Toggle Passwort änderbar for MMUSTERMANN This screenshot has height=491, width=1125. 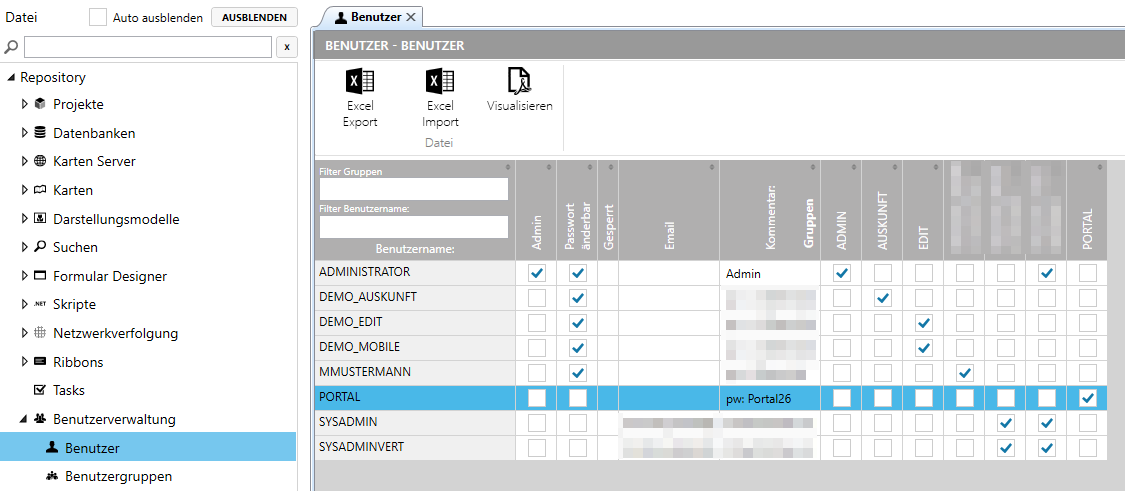point(578,373)
